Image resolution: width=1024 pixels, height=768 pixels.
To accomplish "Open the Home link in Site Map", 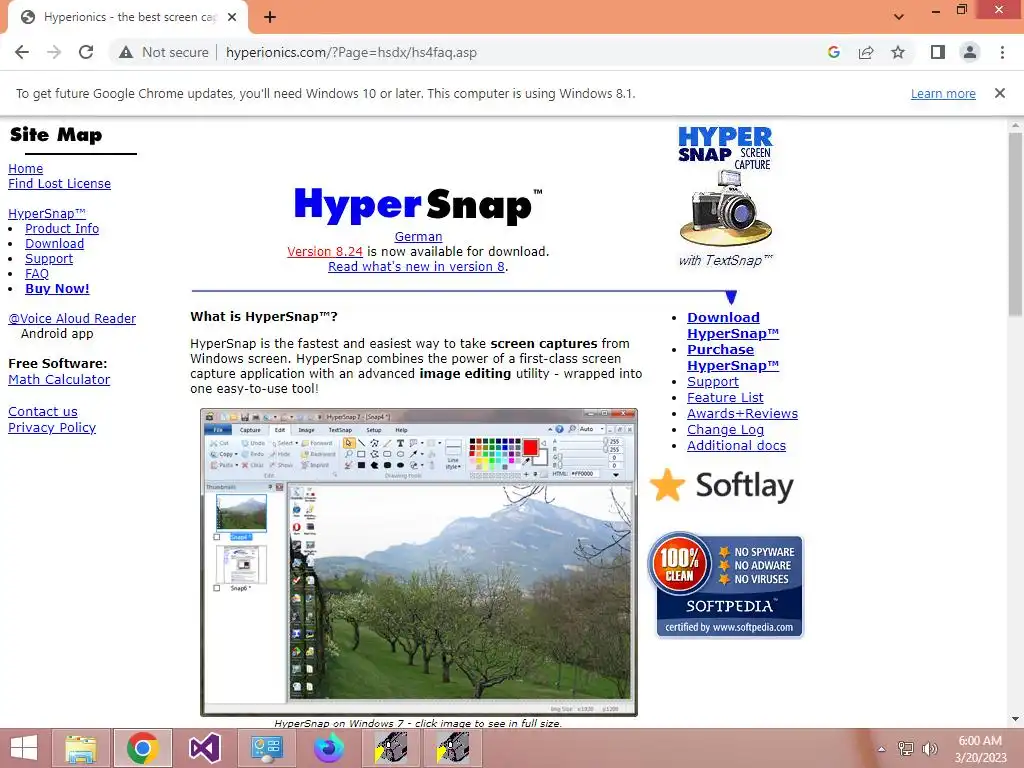I will tap(25, 168).
